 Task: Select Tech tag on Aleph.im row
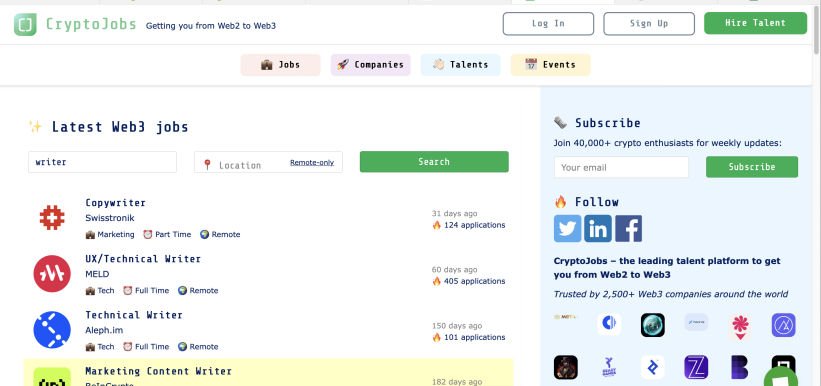(99, 347)
